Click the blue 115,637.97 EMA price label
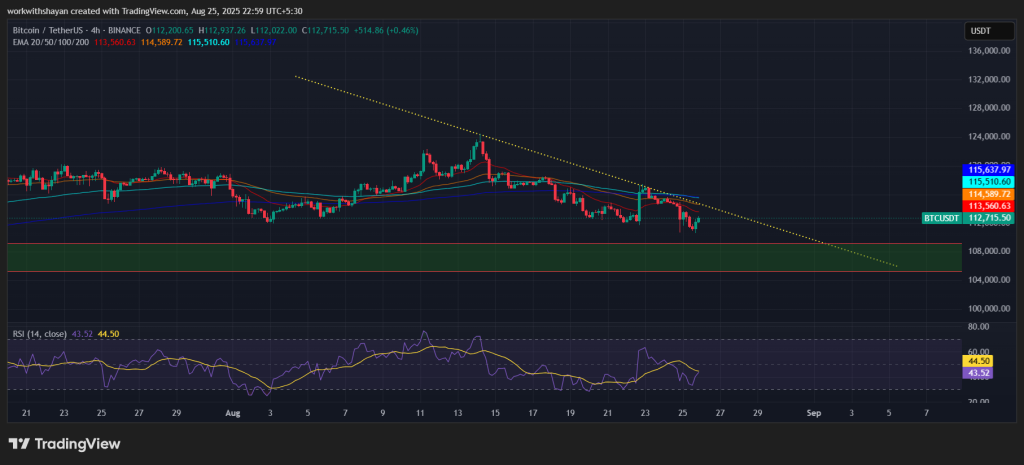The image size is (1024, 465). 988,171
